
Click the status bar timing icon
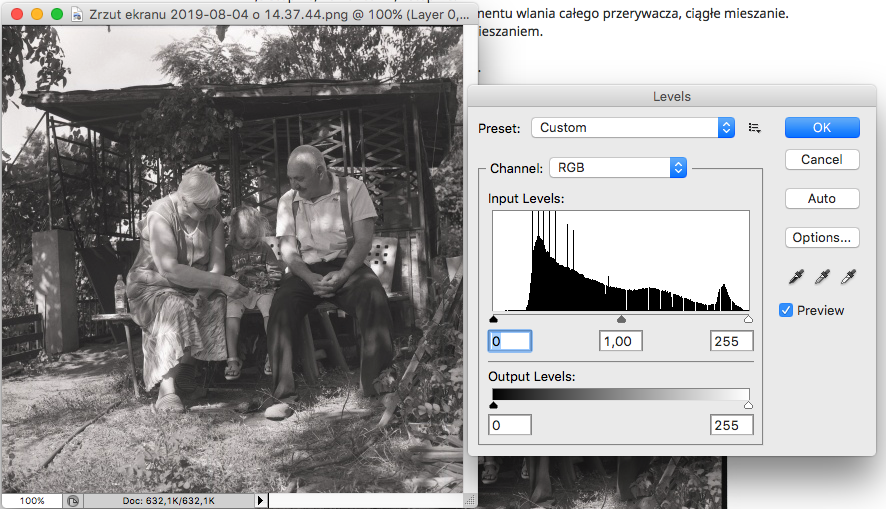(x=73, y=500)
